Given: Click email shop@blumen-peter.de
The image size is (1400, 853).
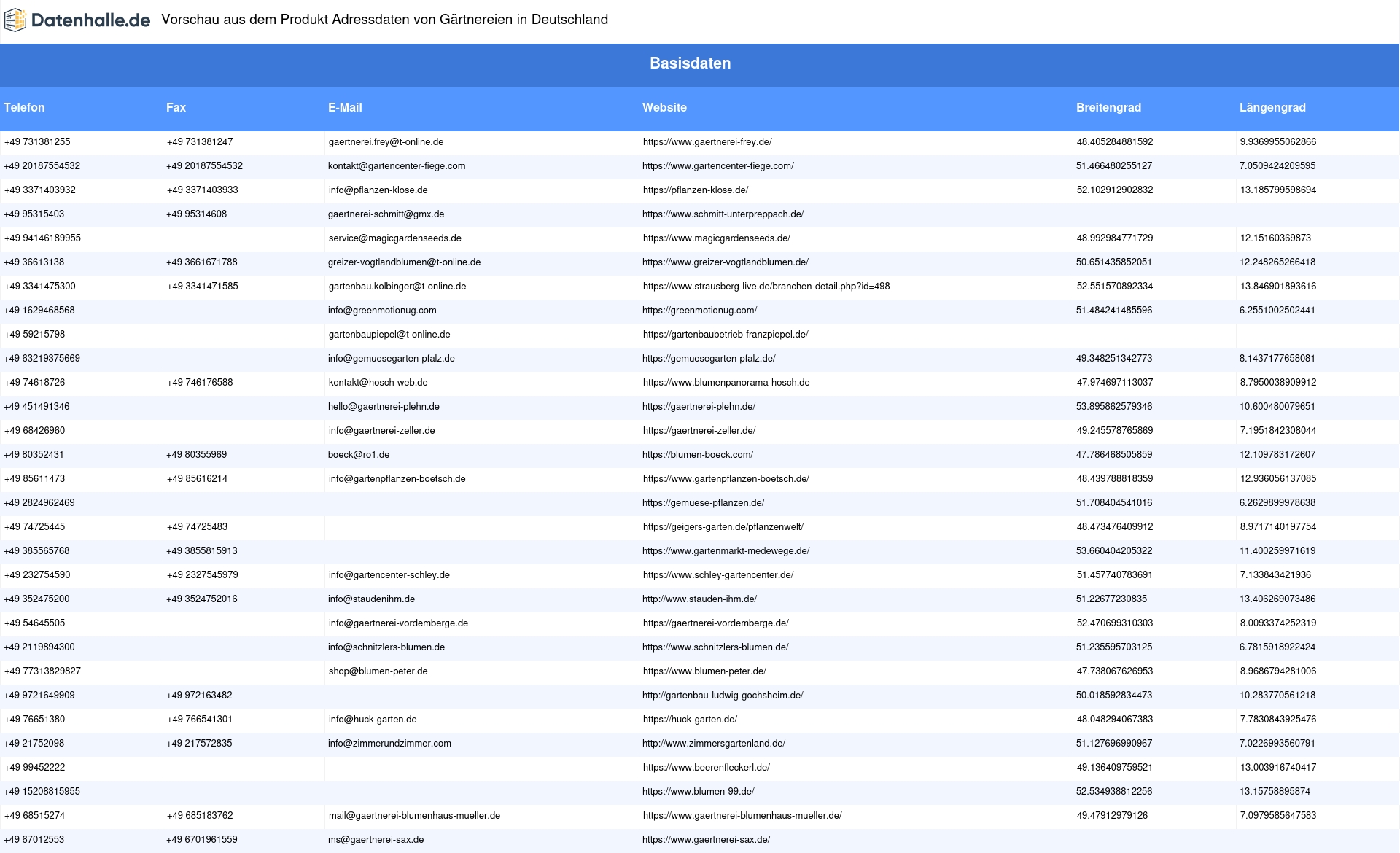Looking at the screenshot, I should coord(378,671).
